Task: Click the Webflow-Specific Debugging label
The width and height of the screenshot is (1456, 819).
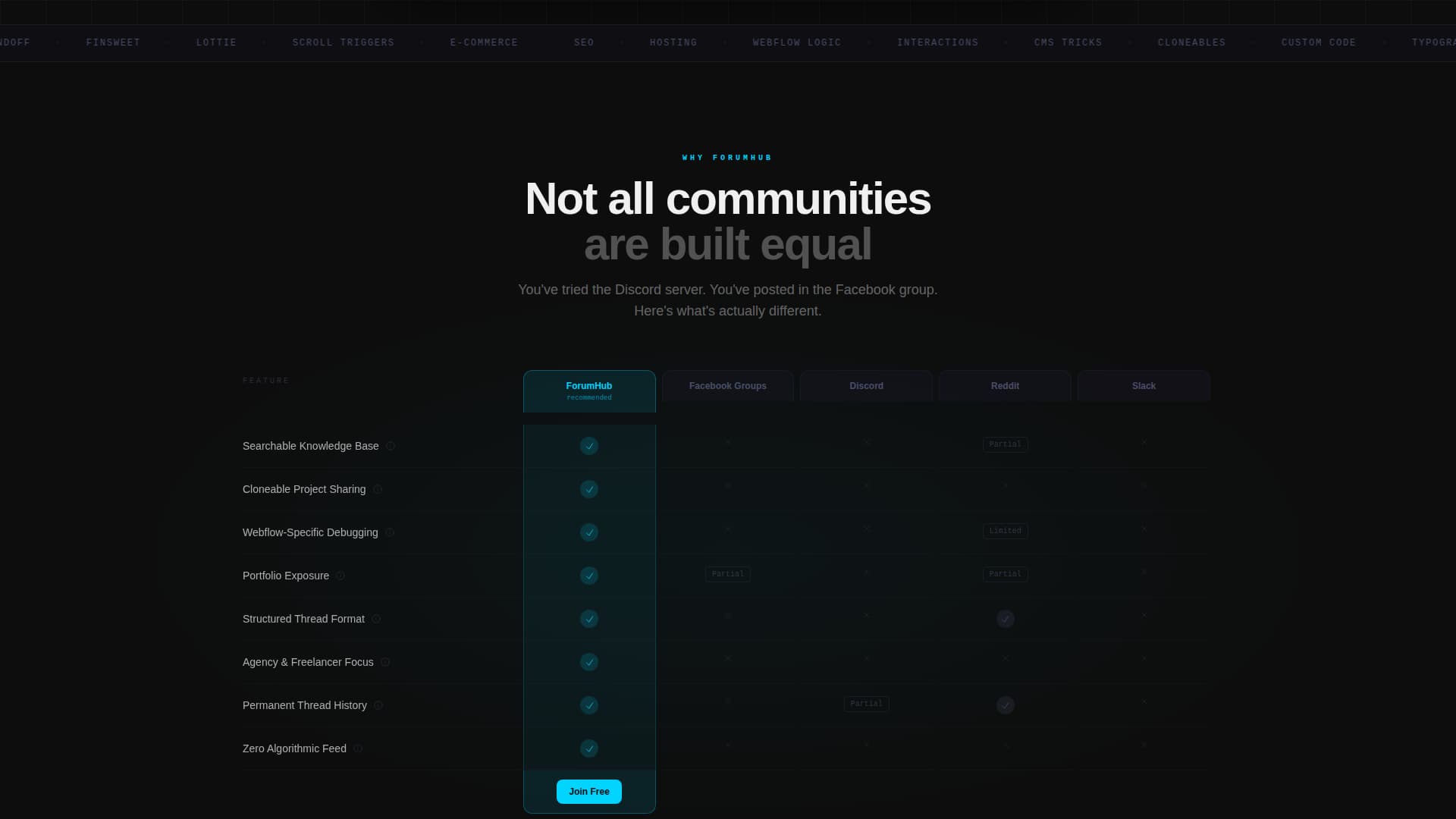Action: [x=310, y=532]
